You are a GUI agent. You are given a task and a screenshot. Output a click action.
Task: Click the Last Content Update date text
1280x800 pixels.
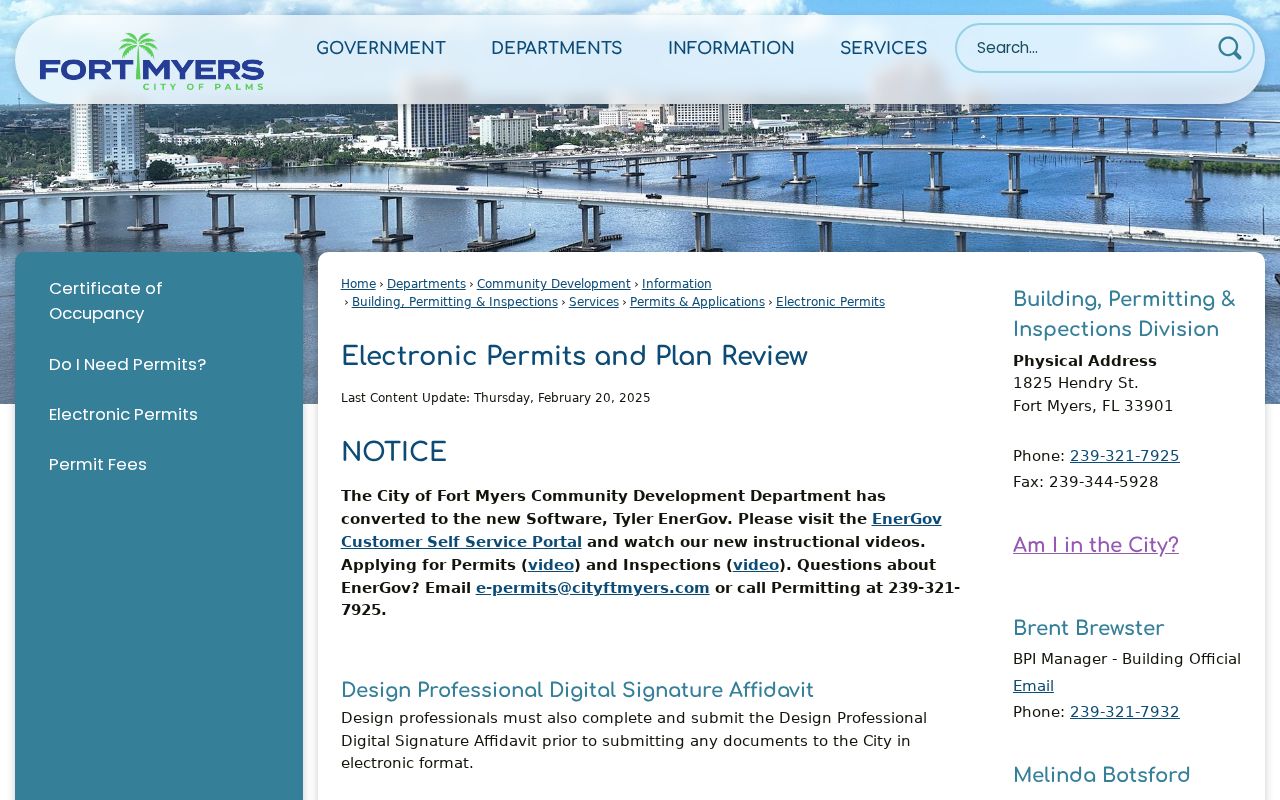495,398
